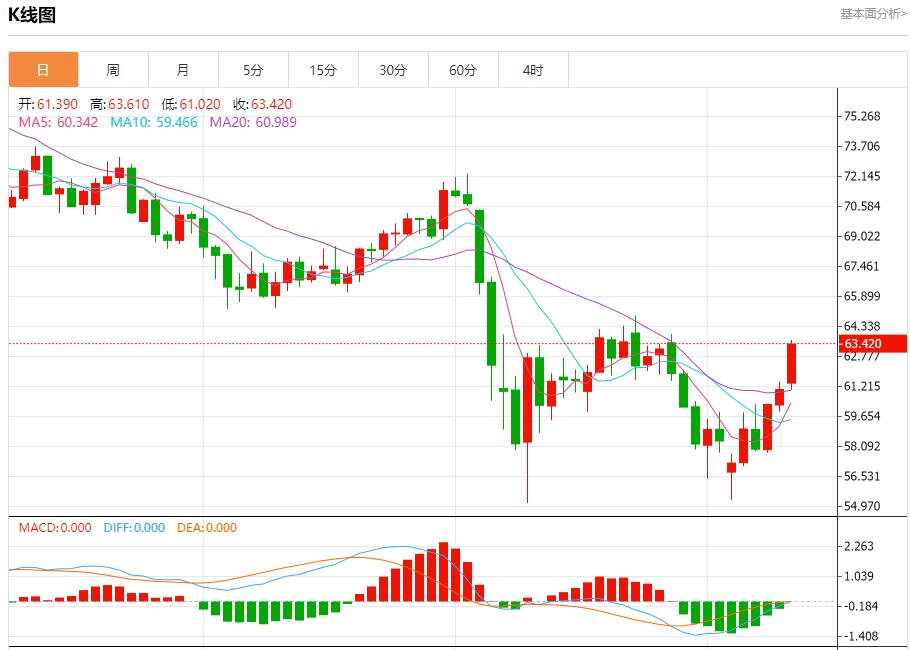This screenshot has height=650, width=910.
Task: Choose the 15分 interval tab
Action: point(323,70)
